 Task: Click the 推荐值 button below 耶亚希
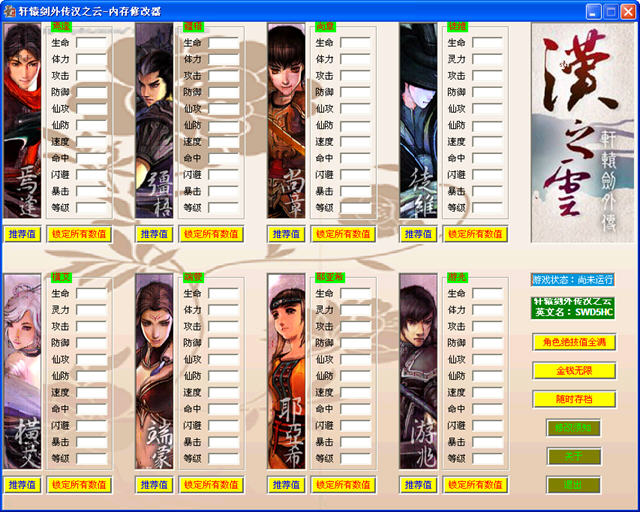click(286, 485)
